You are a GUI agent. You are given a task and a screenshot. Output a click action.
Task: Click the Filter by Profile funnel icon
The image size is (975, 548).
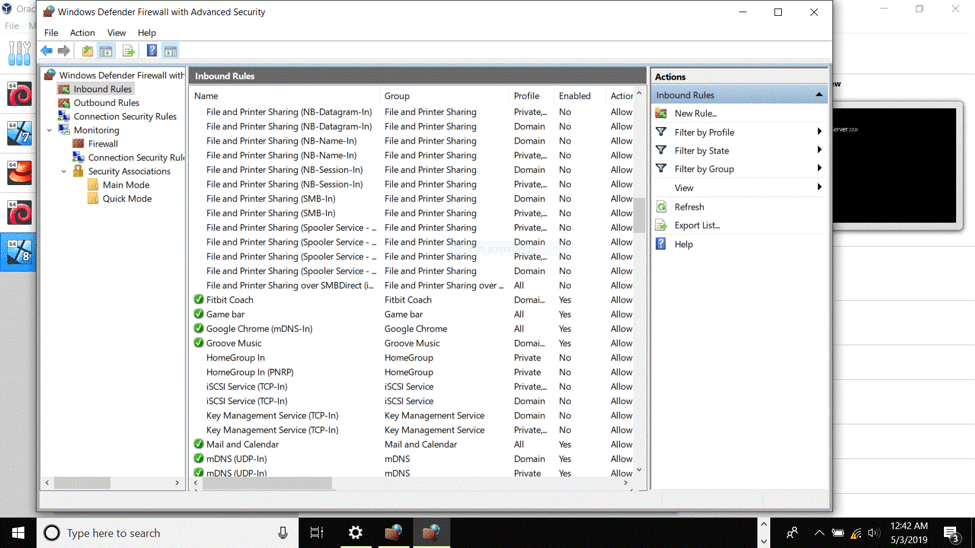point(661,132)
